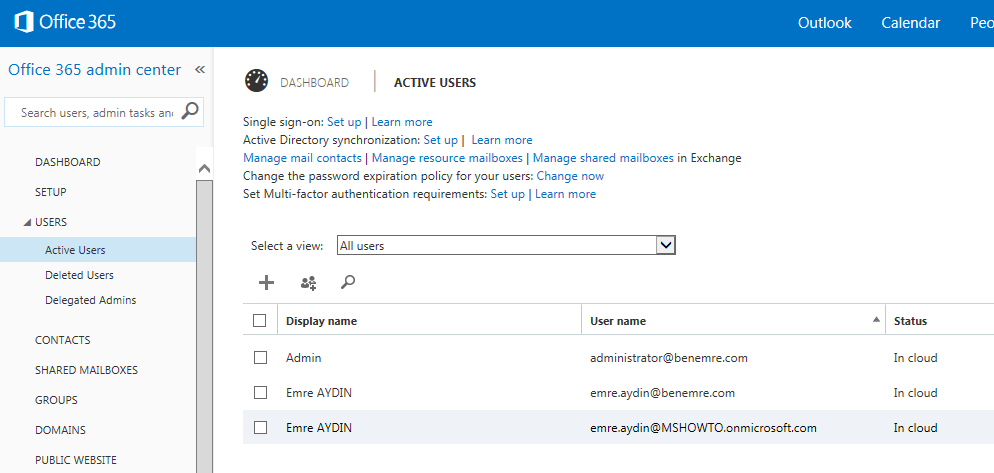The height and width of the screenshot is (473, 994).
Task: Open SETUP in sidebar
Action: pyautogui.click(x=51, y=192)
